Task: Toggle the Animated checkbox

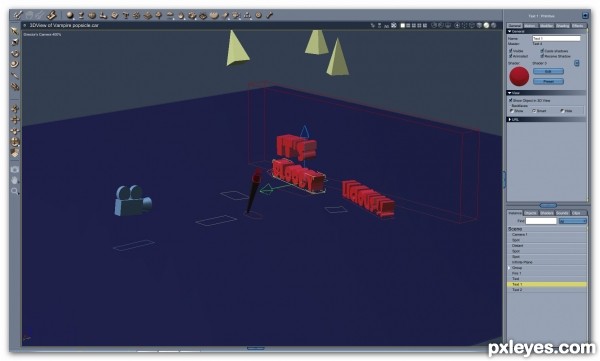Action: click(510, 56)
